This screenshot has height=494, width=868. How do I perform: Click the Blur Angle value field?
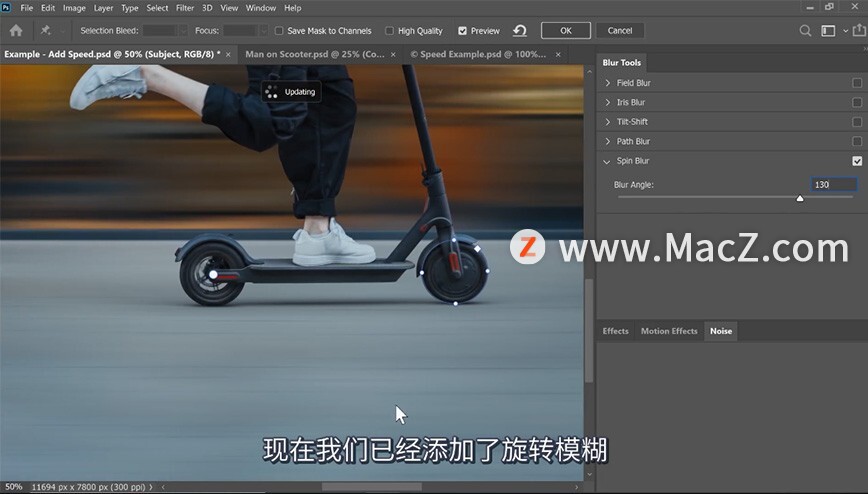coord(834,184)
